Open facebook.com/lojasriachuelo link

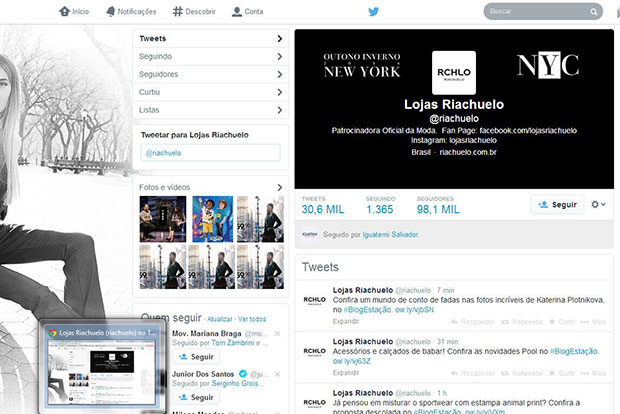tap(528, 130)
